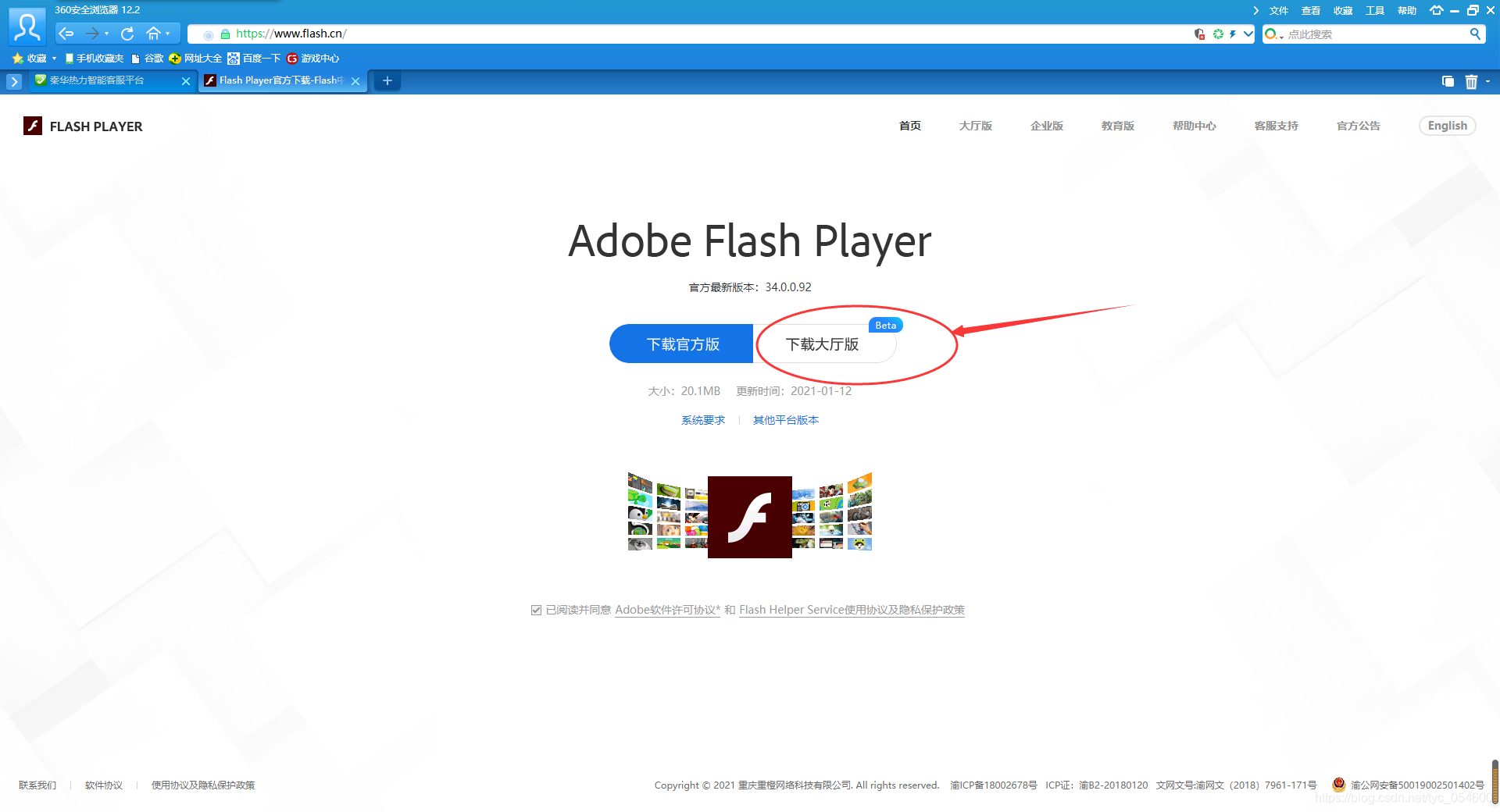The height and width of the screenshot is (812, 1500).
Task: Open the 系统要求 link
Action: pos(703,420)
